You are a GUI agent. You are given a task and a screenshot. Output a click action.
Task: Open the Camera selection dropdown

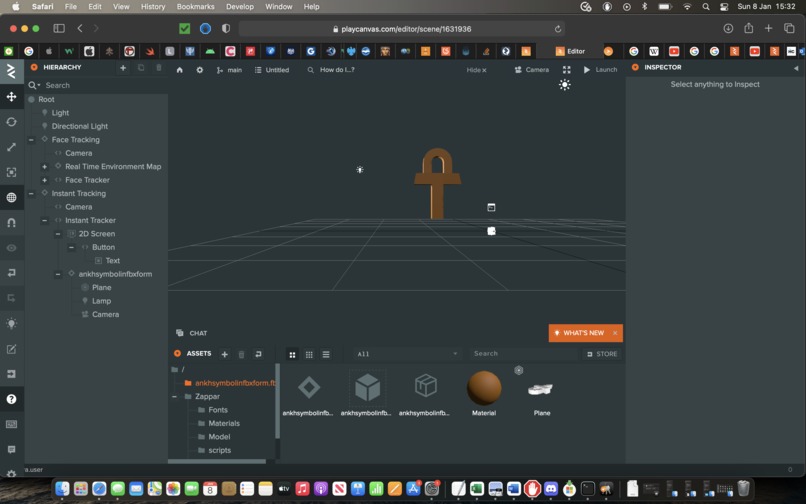coord(532,70)
